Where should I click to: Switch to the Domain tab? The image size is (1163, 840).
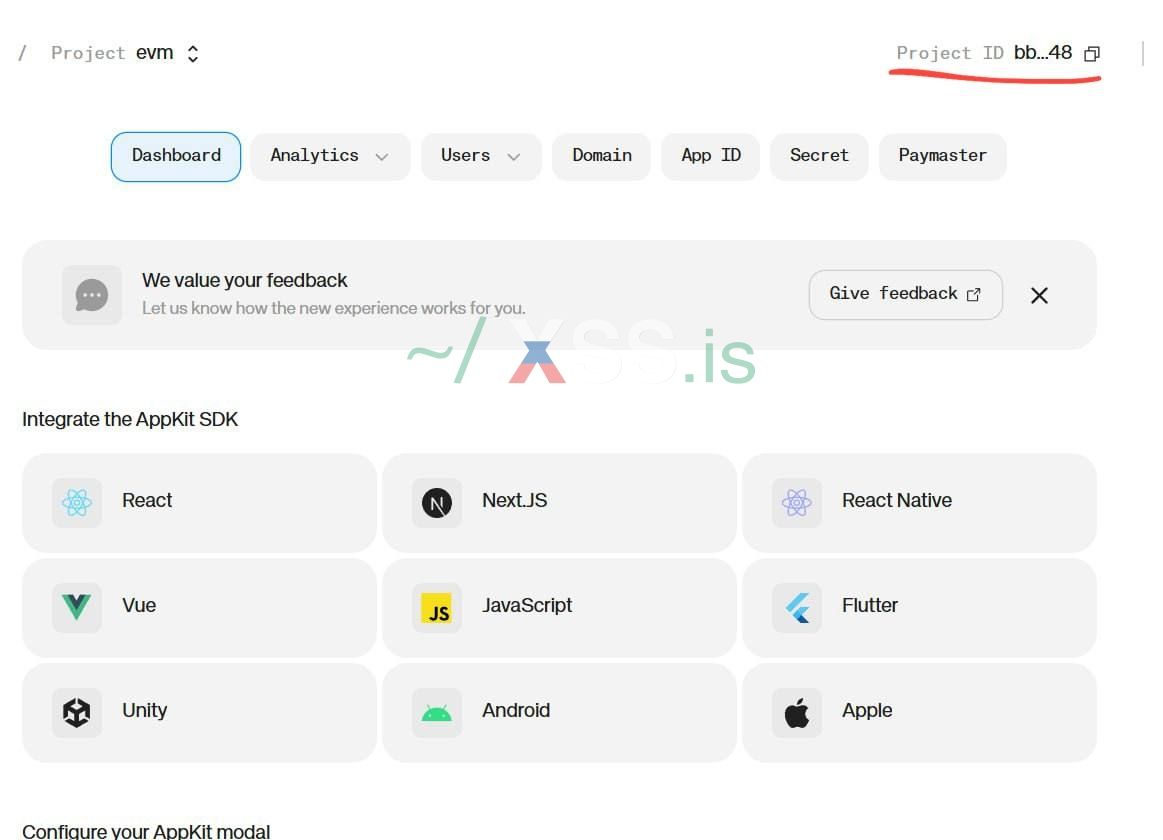point(601,156)
